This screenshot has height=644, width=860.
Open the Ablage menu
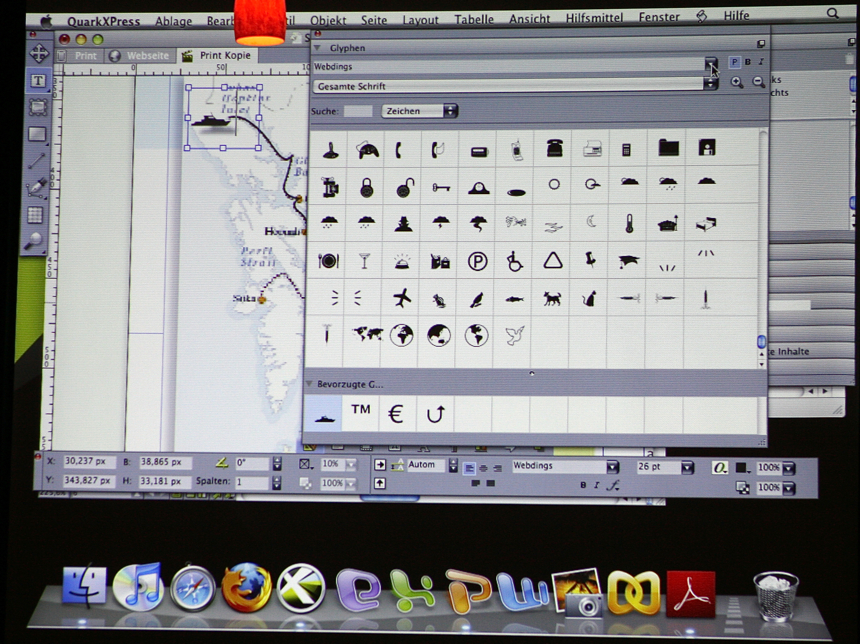(x=173, y=20)
